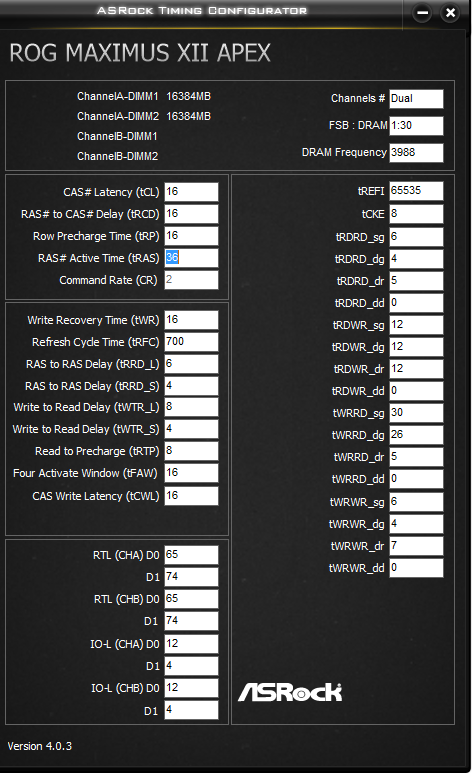
Task: Select the Write to Read Delay tWTR_L field
Action: (191, 407)
